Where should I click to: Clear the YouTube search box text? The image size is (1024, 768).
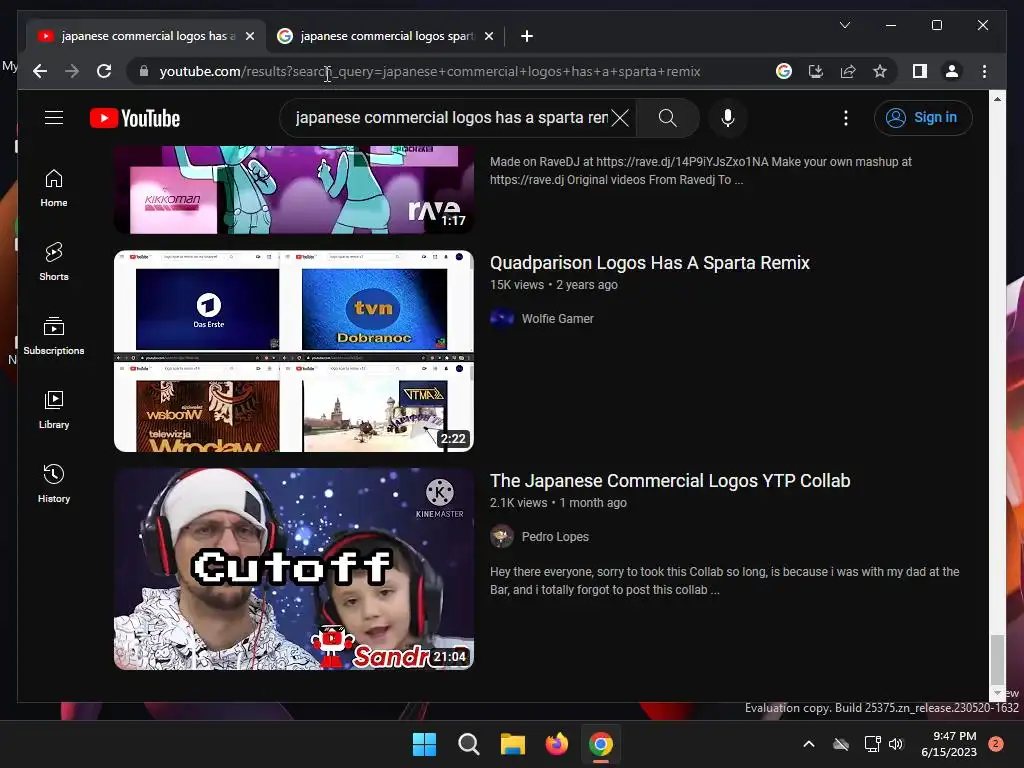coord(620,118)
